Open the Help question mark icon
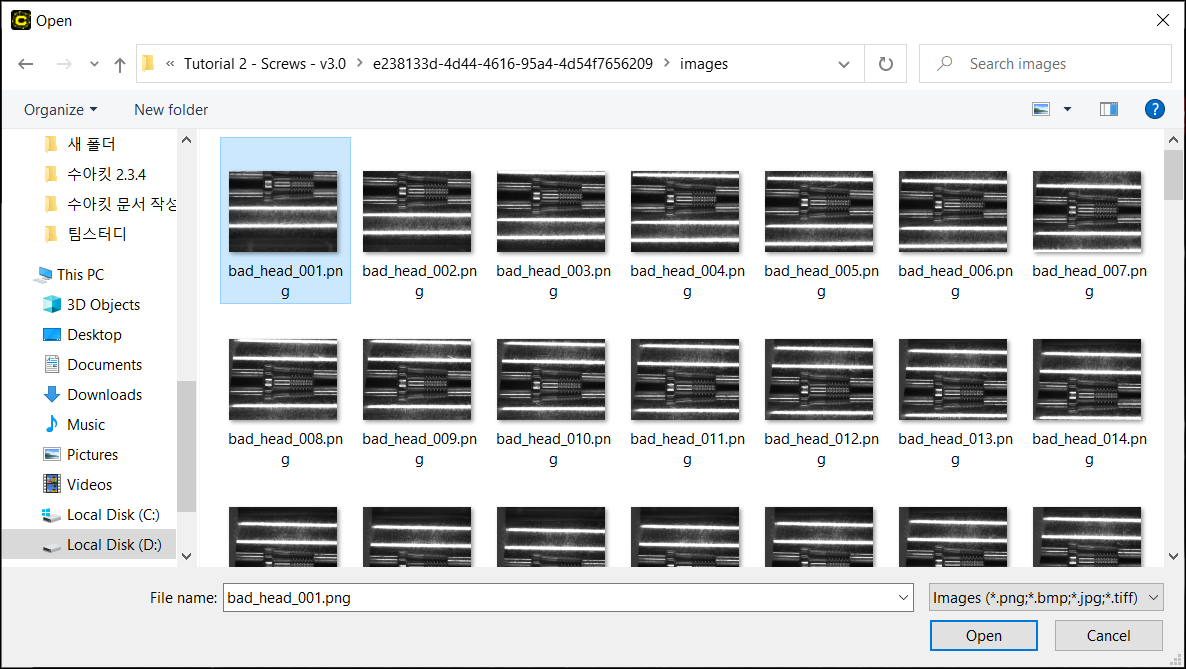This screenshot has height=669, width=1186. coord(1154,109)
